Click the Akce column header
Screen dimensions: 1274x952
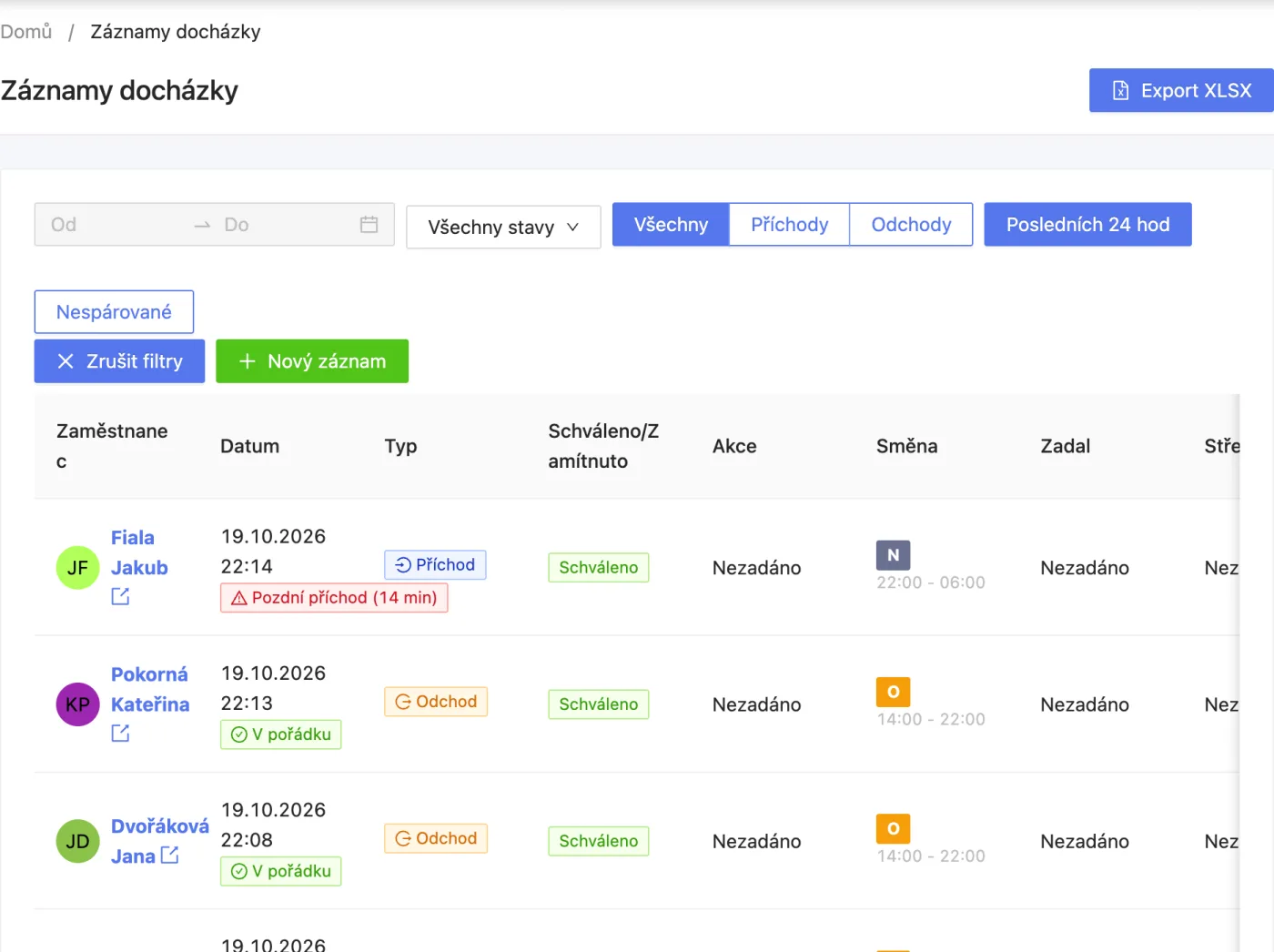click(x=734, y=446)
